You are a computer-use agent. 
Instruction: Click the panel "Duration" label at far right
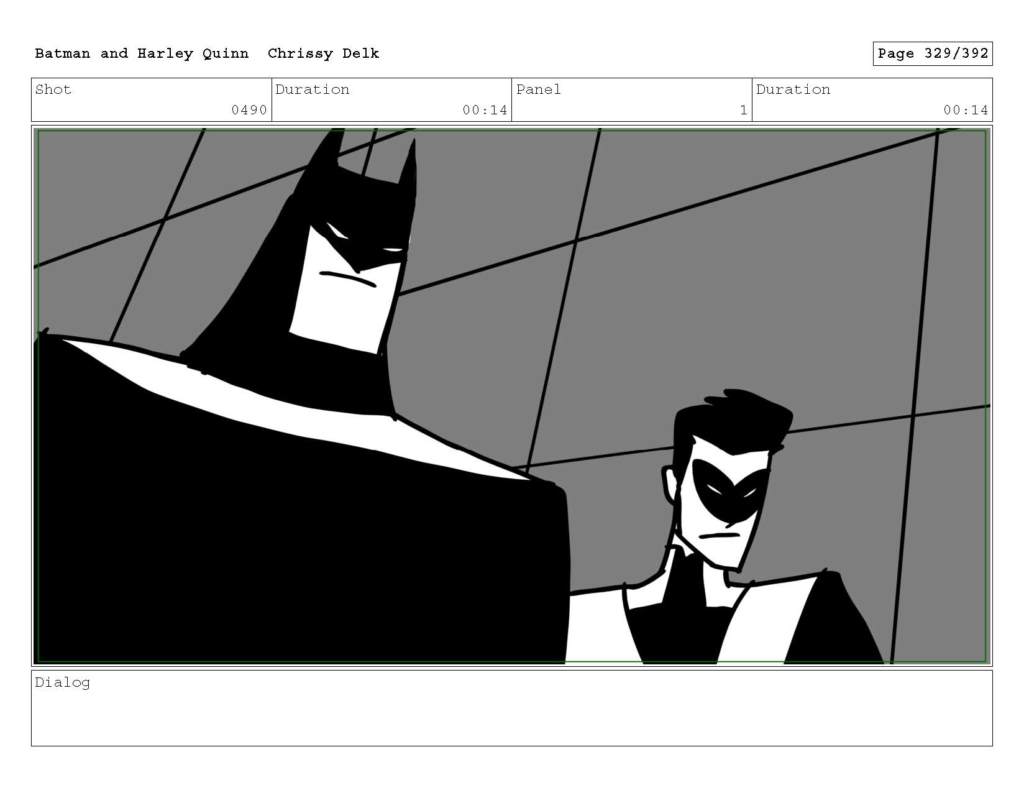tap(793, 89)
